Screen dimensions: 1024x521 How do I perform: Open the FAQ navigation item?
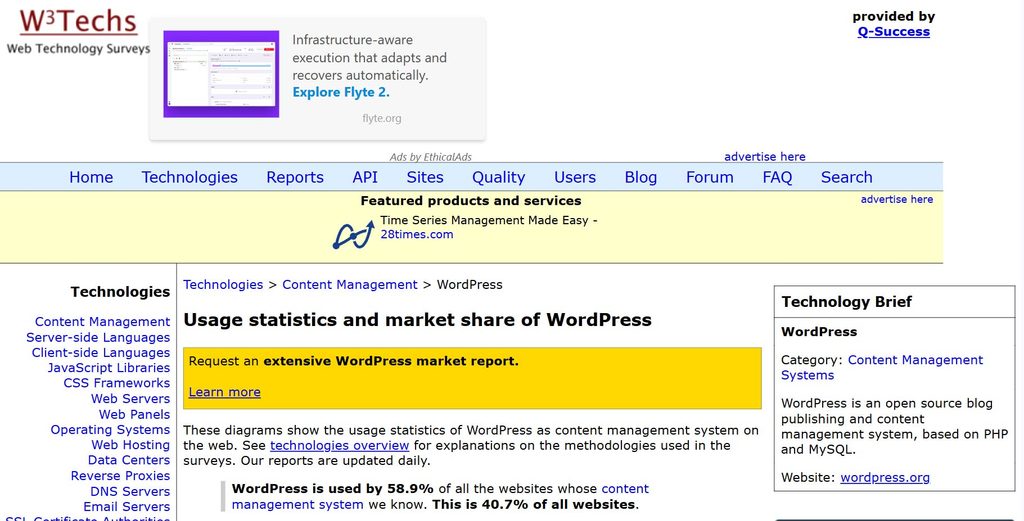pyautogui.click(x=777, y=178)
